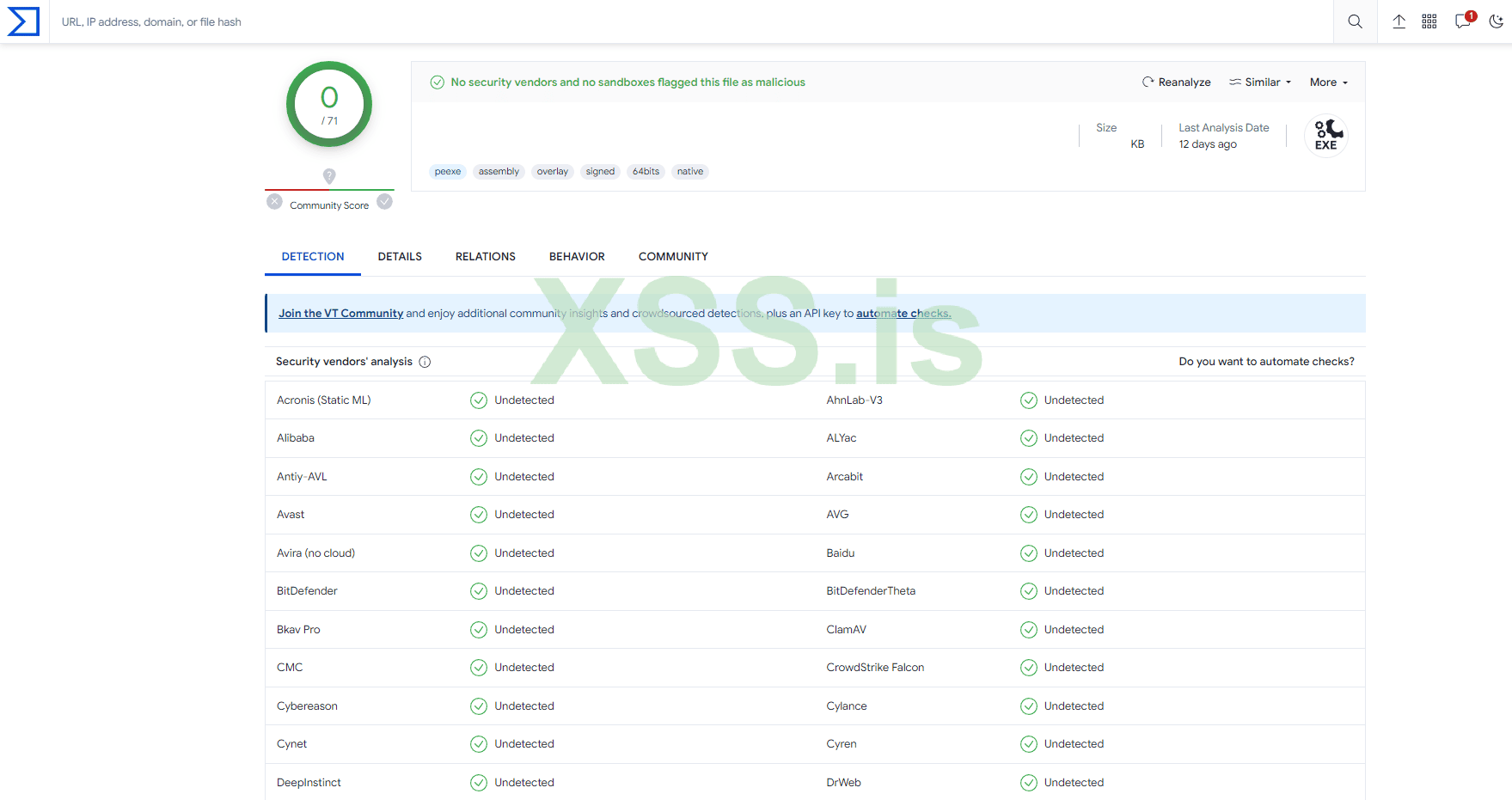Click the native tag
Image resolution: width=1512 pixels, height=800 pixels.
690,172
